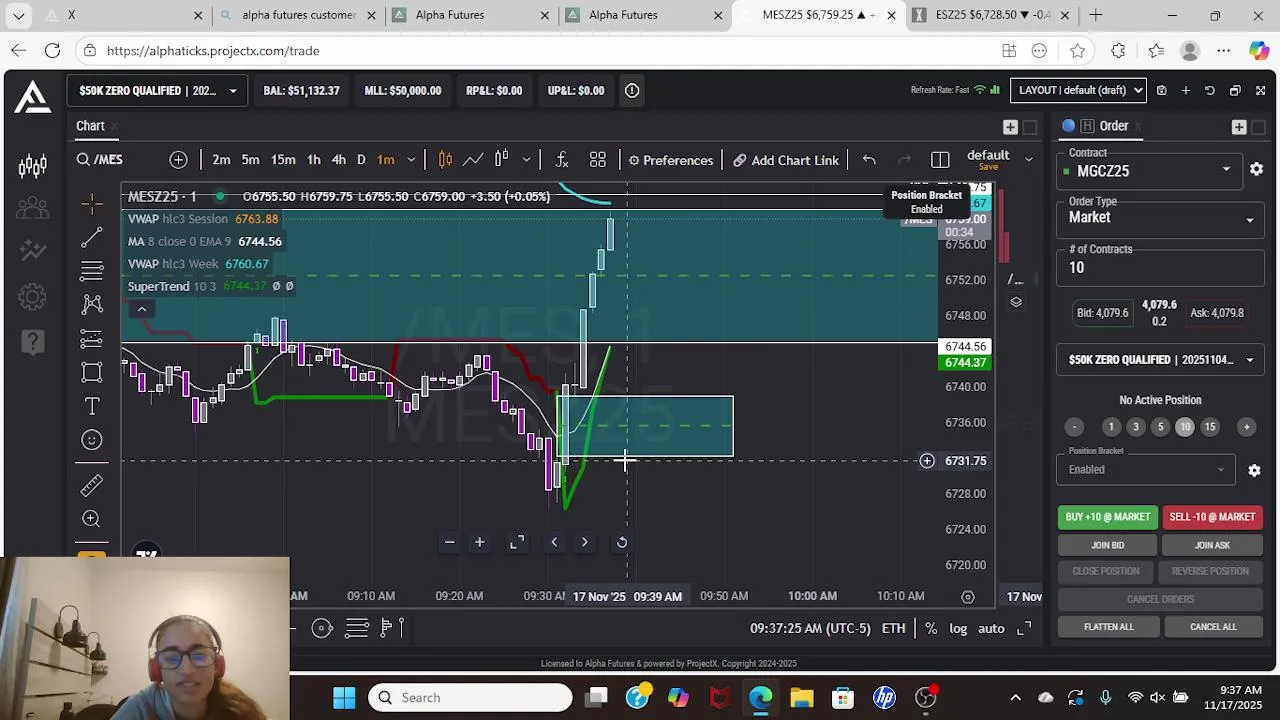Click the # of Contracts input field
Viewport: 1280px width, 720px height.
(x=1160, y=268)
